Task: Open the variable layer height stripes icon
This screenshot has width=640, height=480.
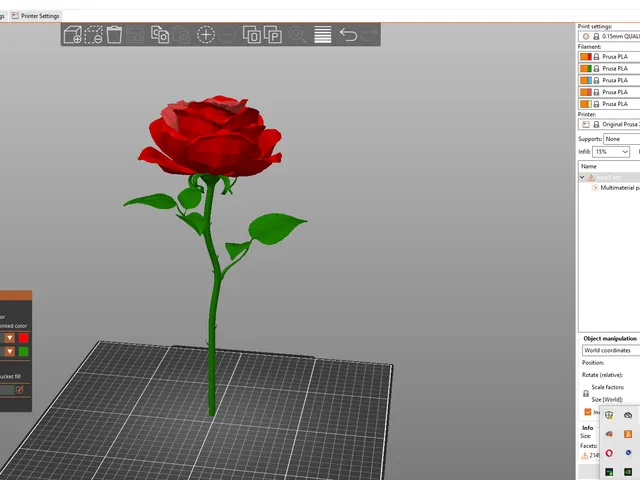Action: (x=322, y=35)
